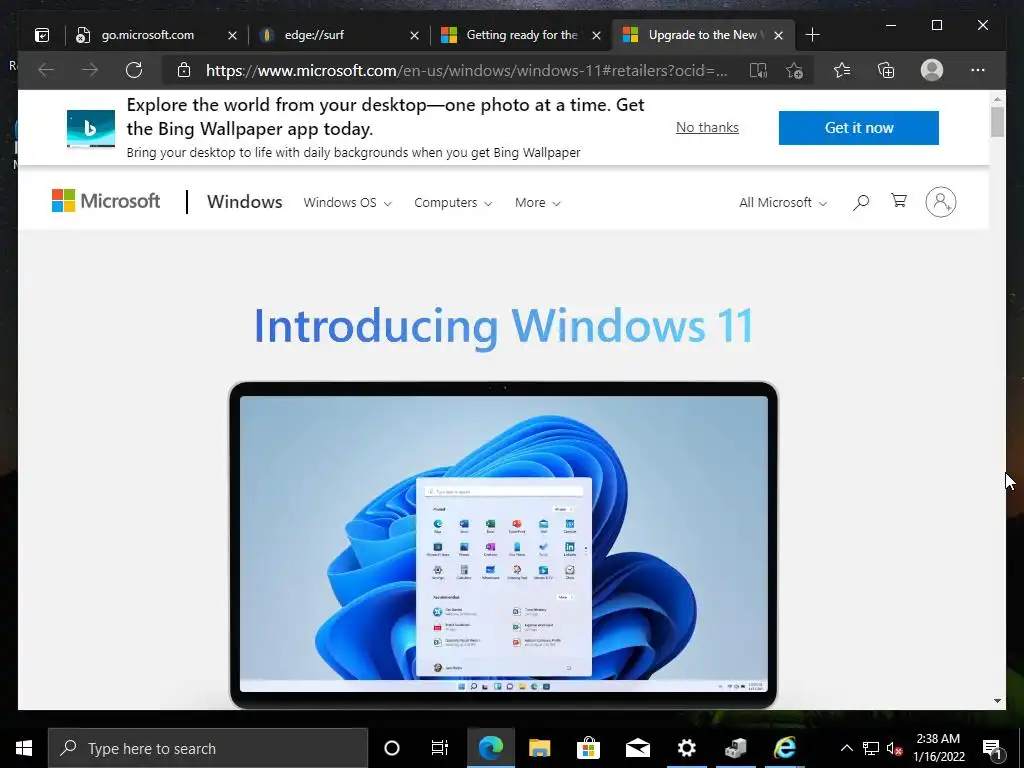This screenshot has width=1024, height=768.
Task: Click the taskbar clock and date
Action: (938, 748)
